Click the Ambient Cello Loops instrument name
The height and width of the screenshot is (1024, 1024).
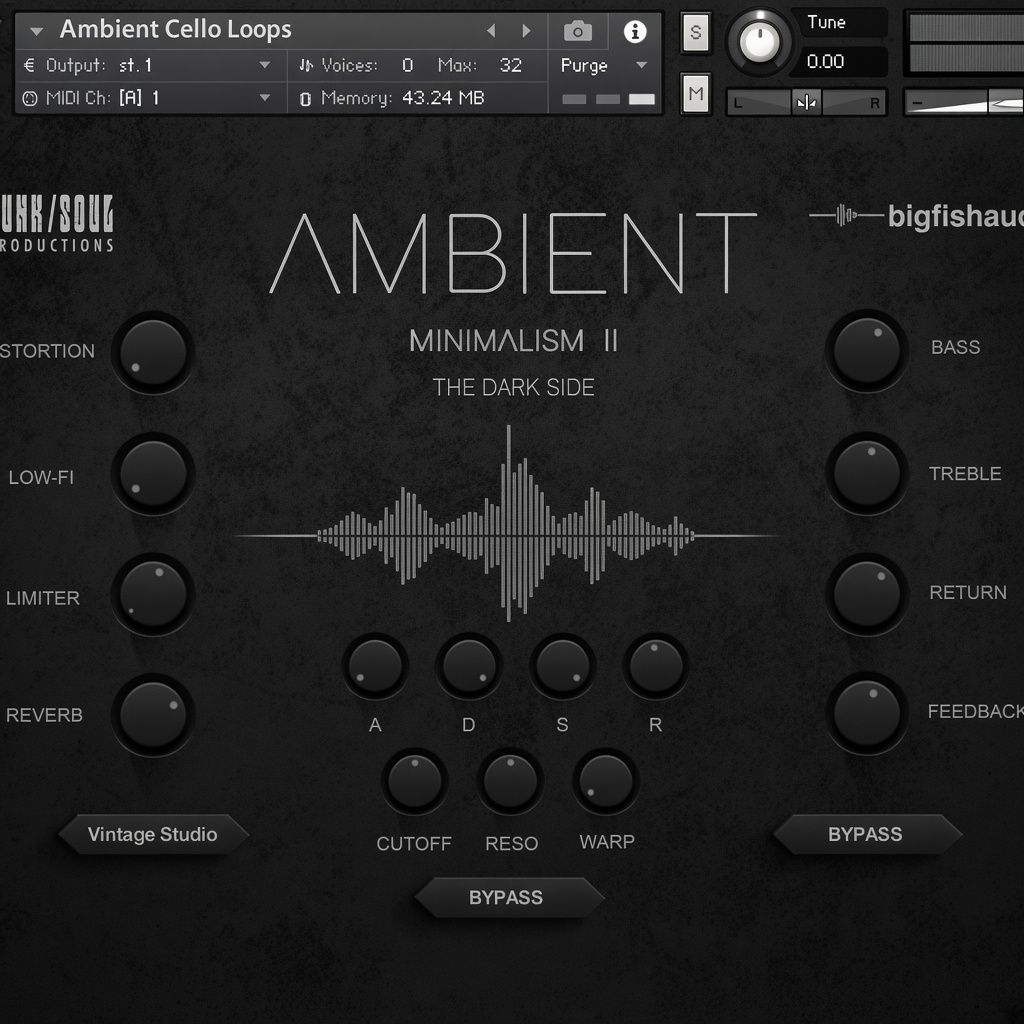(175, 30)
